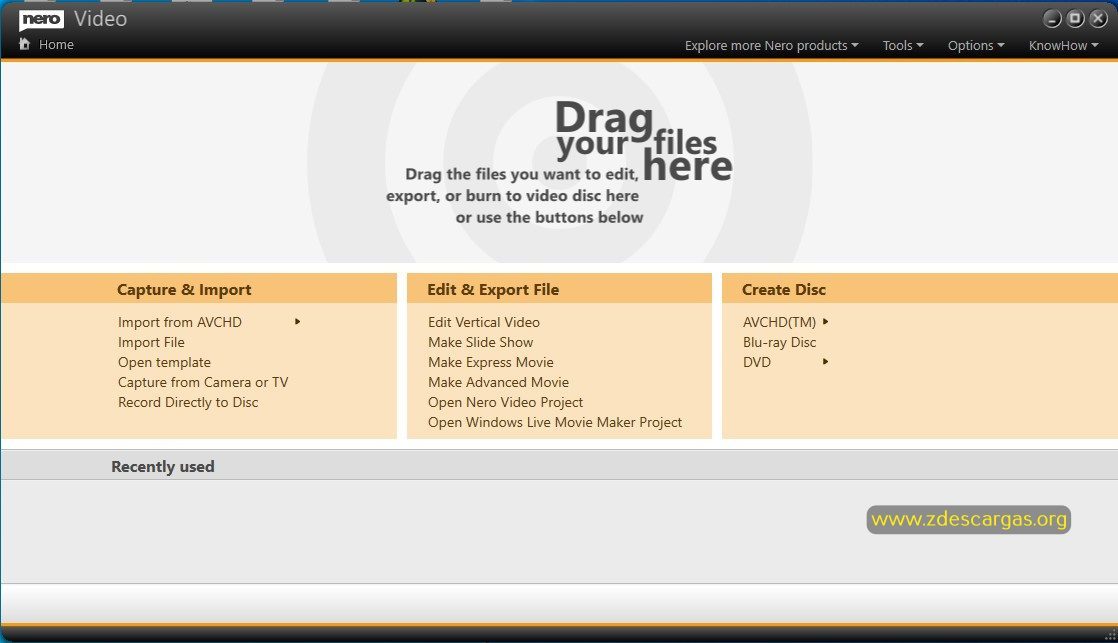
Task: Minimize the Nero Video window
Action: [1052, 19]
